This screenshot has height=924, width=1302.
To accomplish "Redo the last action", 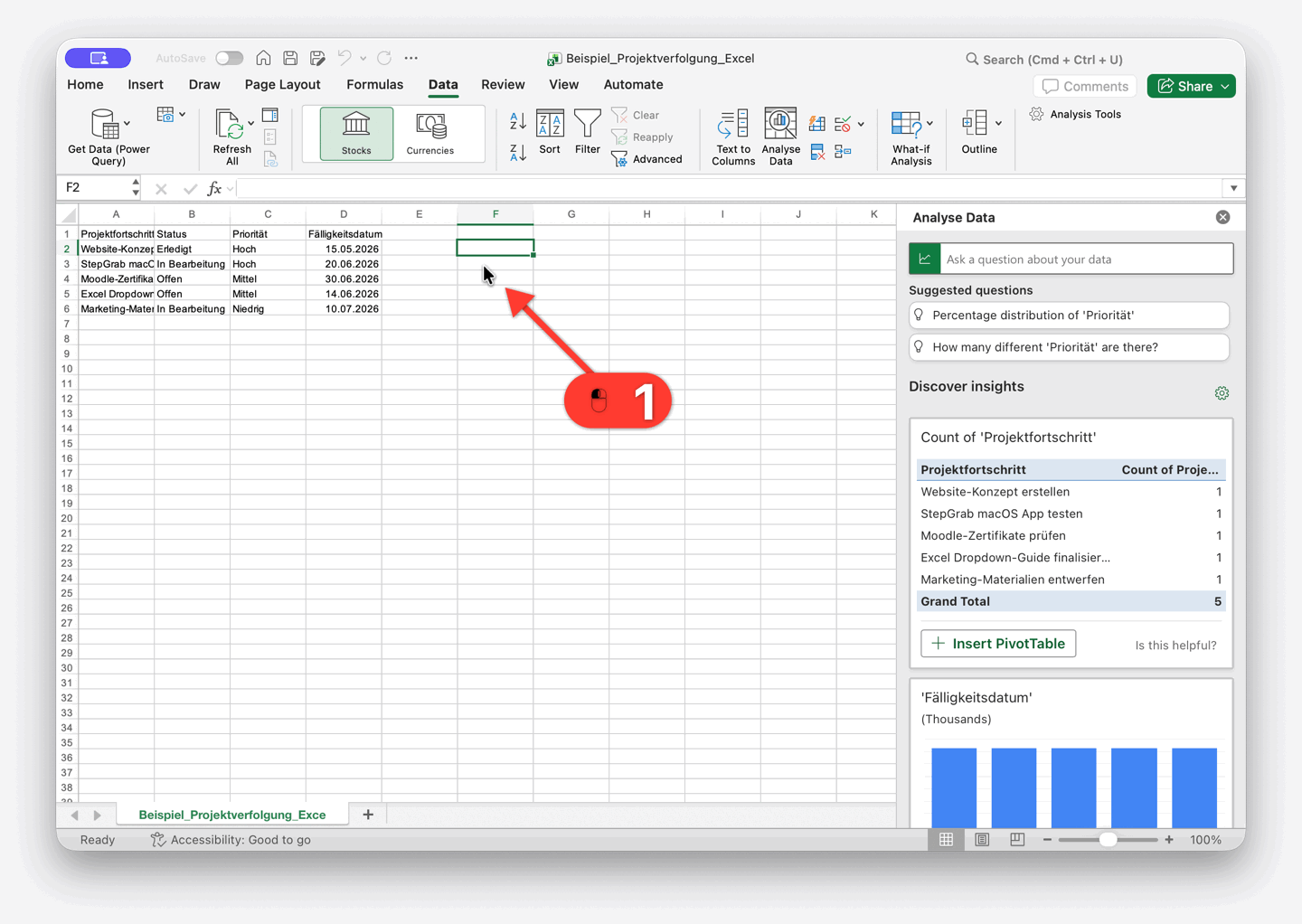I will point(384,58).
